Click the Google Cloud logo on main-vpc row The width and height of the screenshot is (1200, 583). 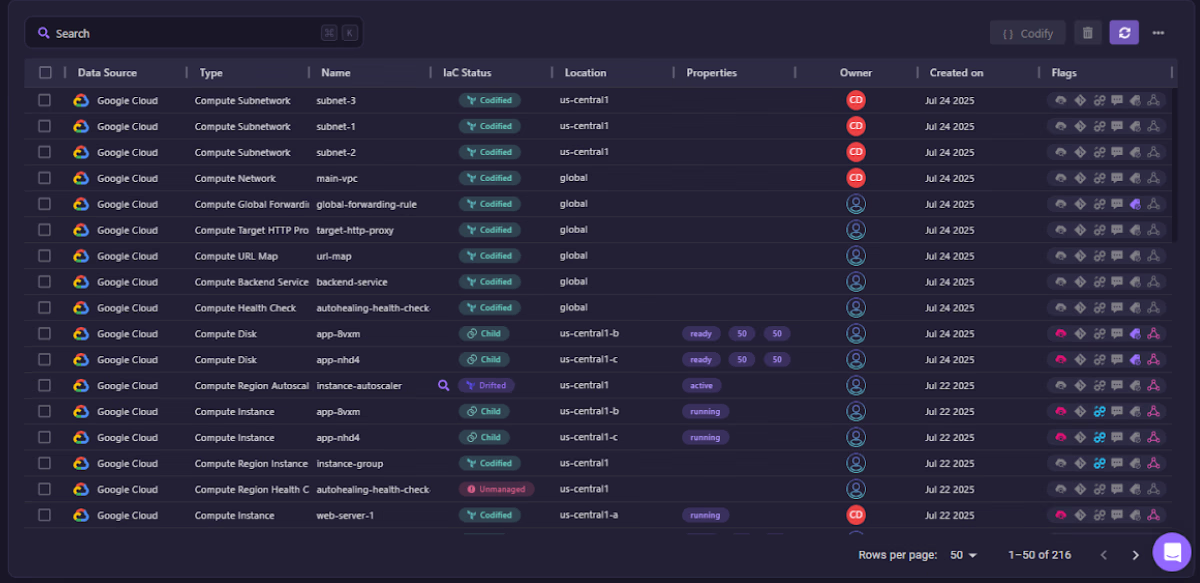81,178
